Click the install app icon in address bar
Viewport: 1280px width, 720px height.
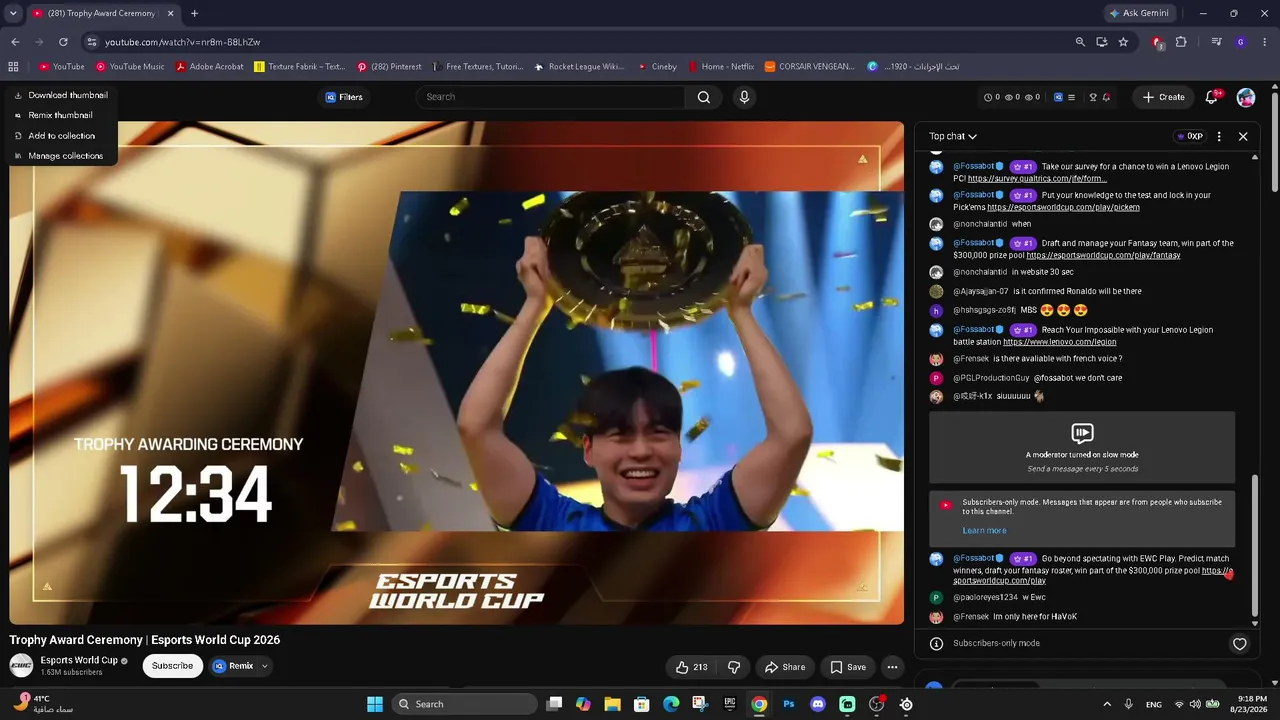tap(1101, 42)
